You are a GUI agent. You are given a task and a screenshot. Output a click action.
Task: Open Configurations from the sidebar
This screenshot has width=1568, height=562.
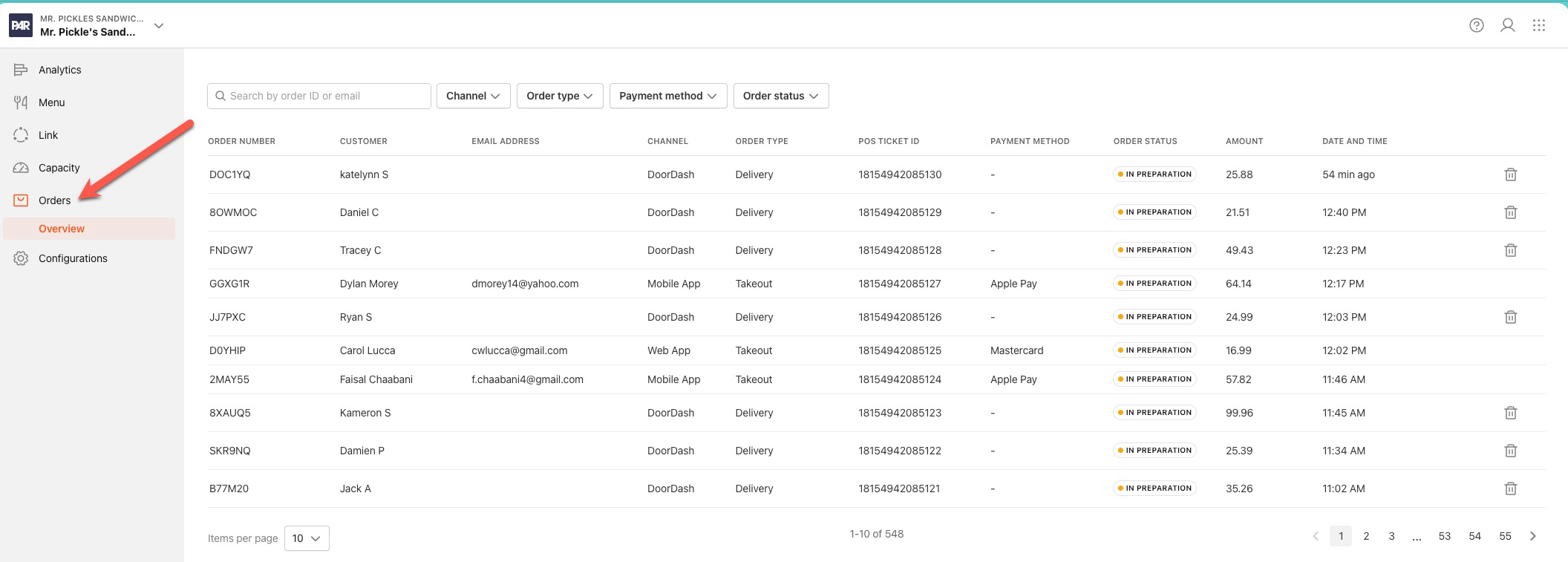pyautogui.click(x=73, y=258)
